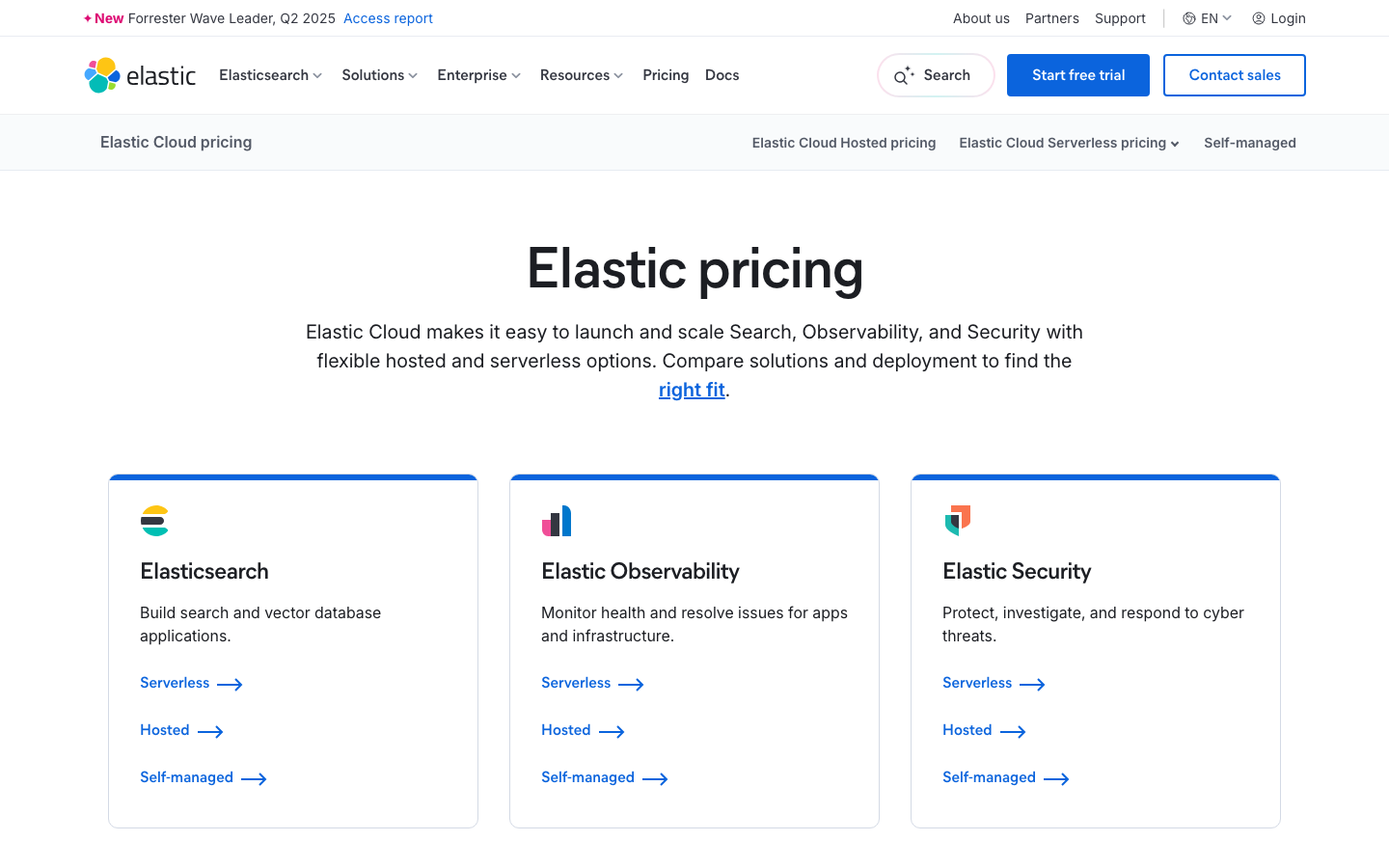Viewport: 1389px width, 868px height.
Task: Click into the Search field
Action: pyautogui.click(x=936, y=75)
